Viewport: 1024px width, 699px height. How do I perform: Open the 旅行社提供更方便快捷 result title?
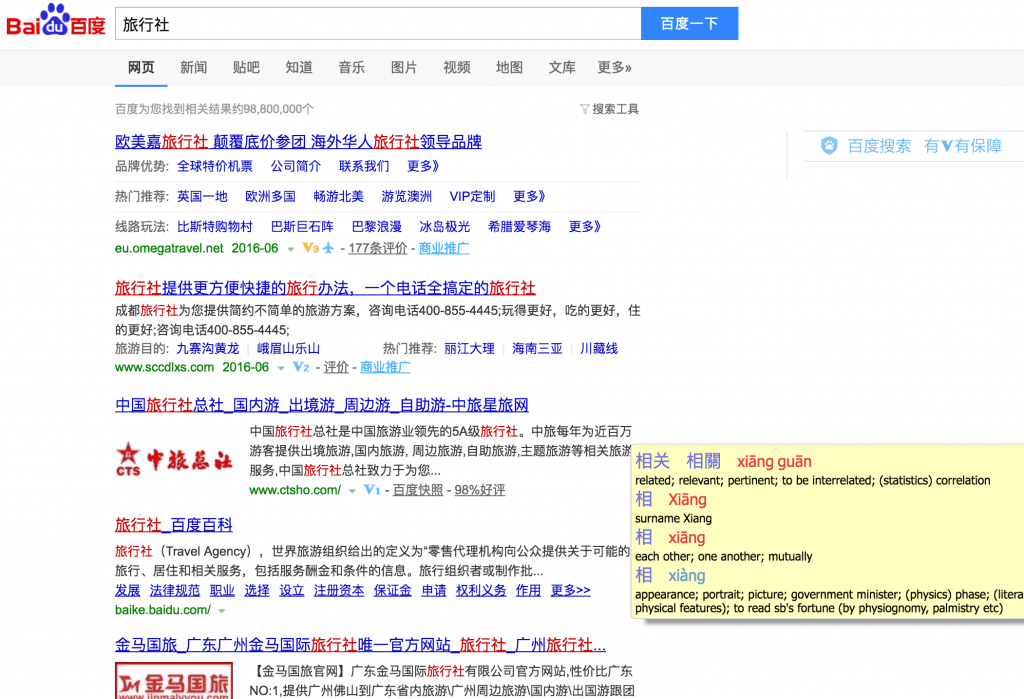coord(325,288)
